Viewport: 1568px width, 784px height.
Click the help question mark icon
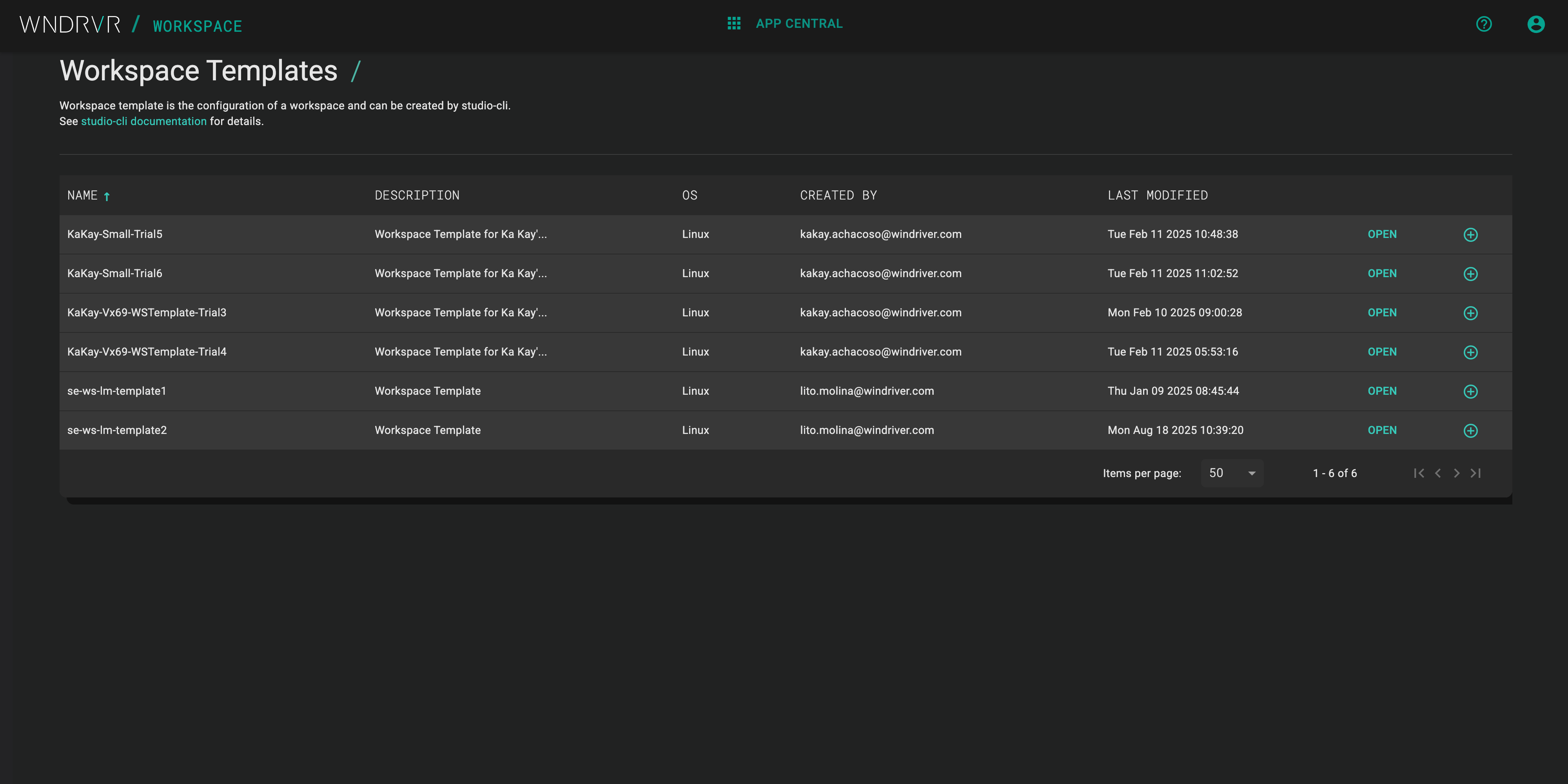(1484, 24)
